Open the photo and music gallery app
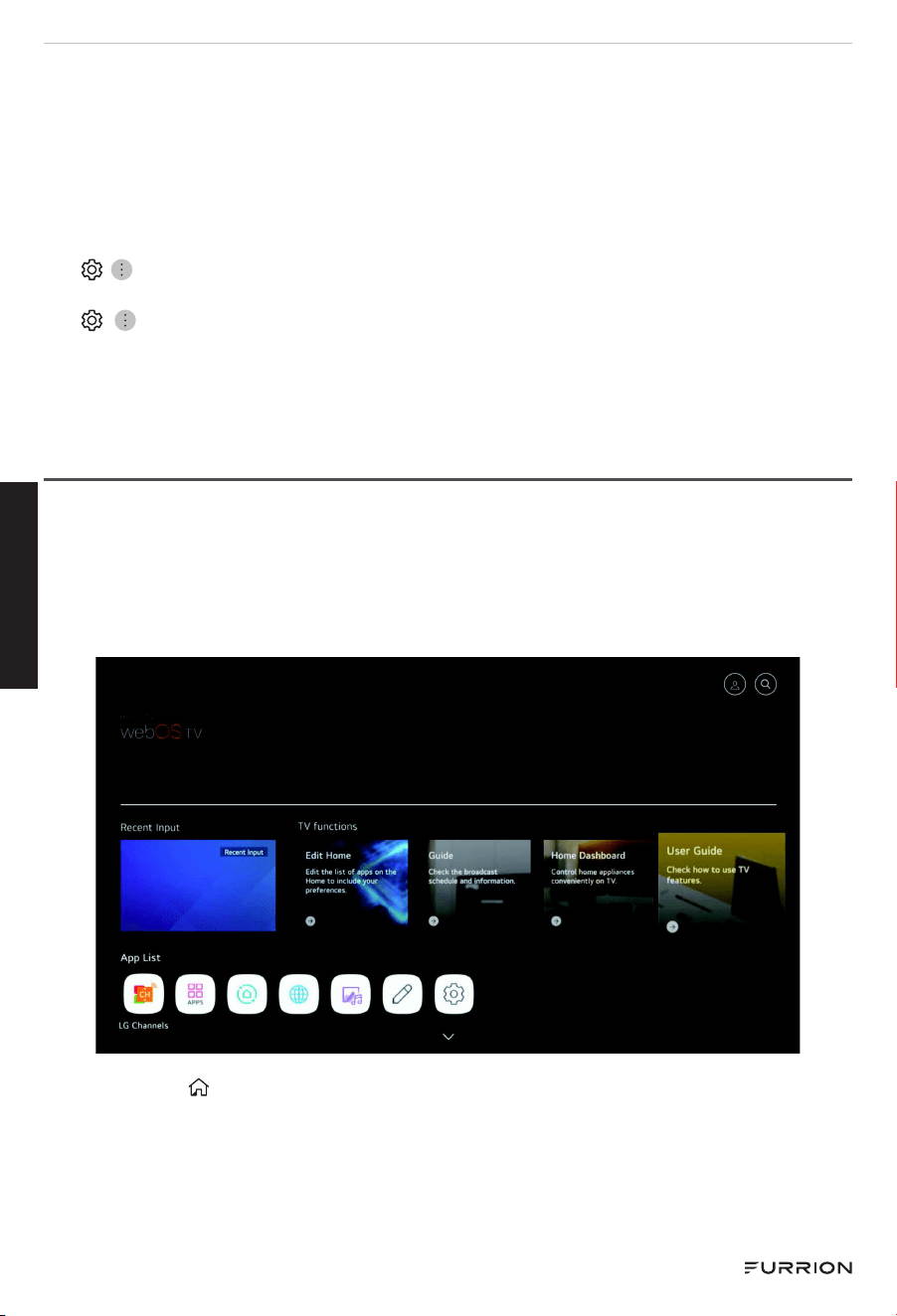The width and height of the screenshot is (897, 1316). tap(351, 994)
